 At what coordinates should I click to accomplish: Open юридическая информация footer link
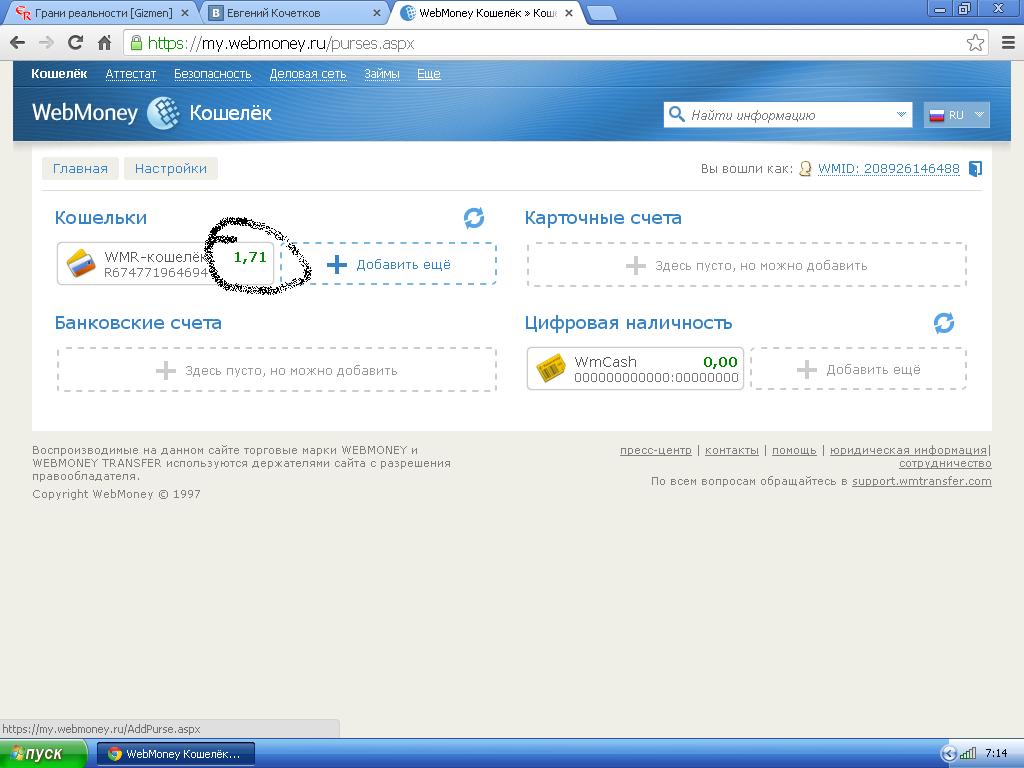(908, 450)
